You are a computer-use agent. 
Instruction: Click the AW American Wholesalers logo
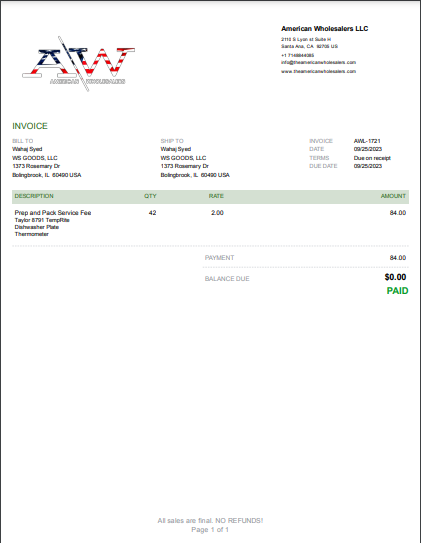(79, 64)
